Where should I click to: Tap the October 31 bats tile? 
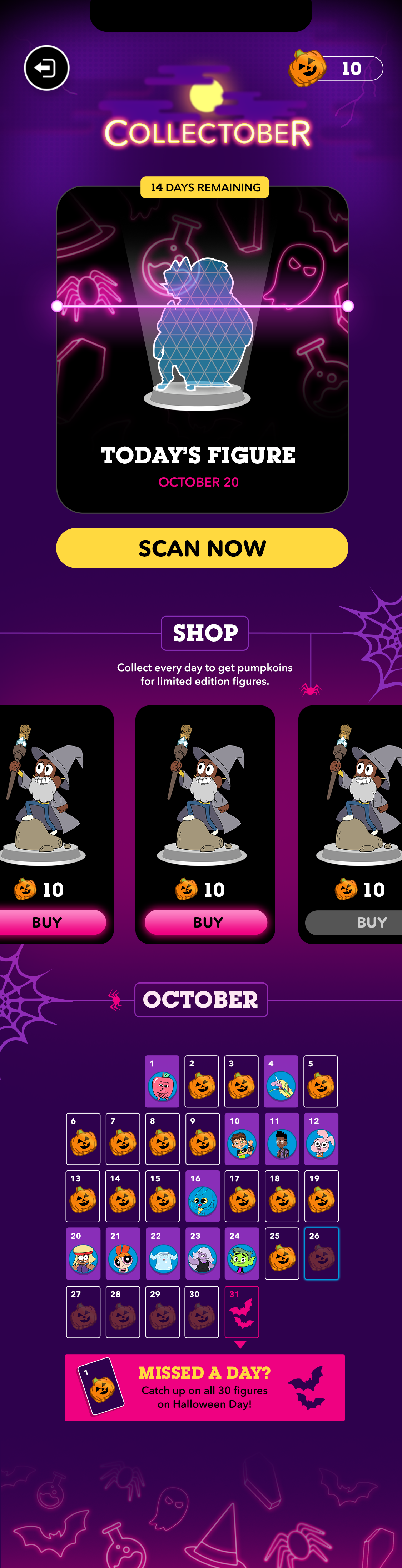point(242,1312)
